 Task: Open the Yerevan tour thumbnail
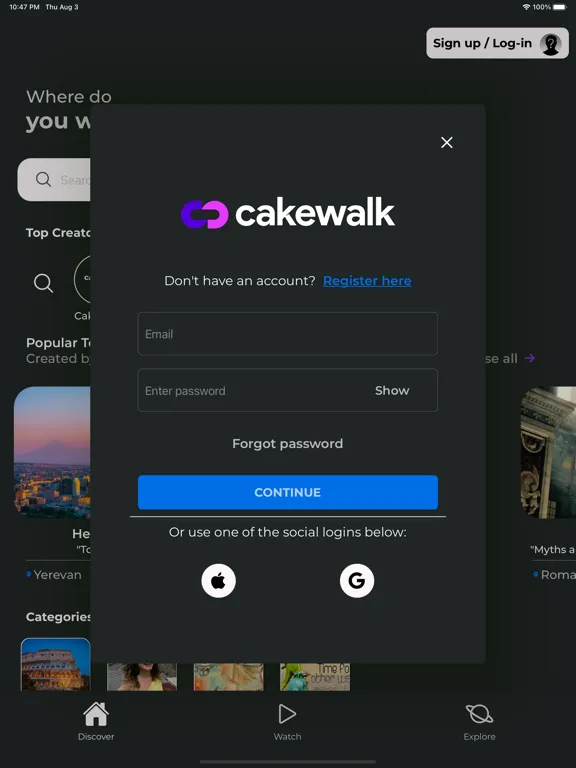pos(52,452)
